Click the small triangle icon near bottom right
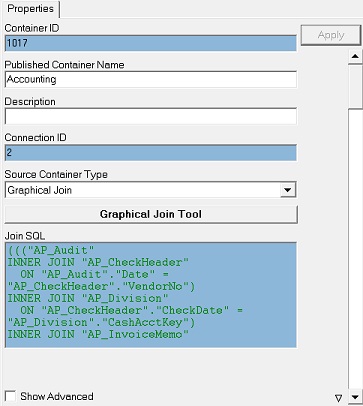Image resolution: width=363 pixels, height=406 pixels. [x=338, y=398]
